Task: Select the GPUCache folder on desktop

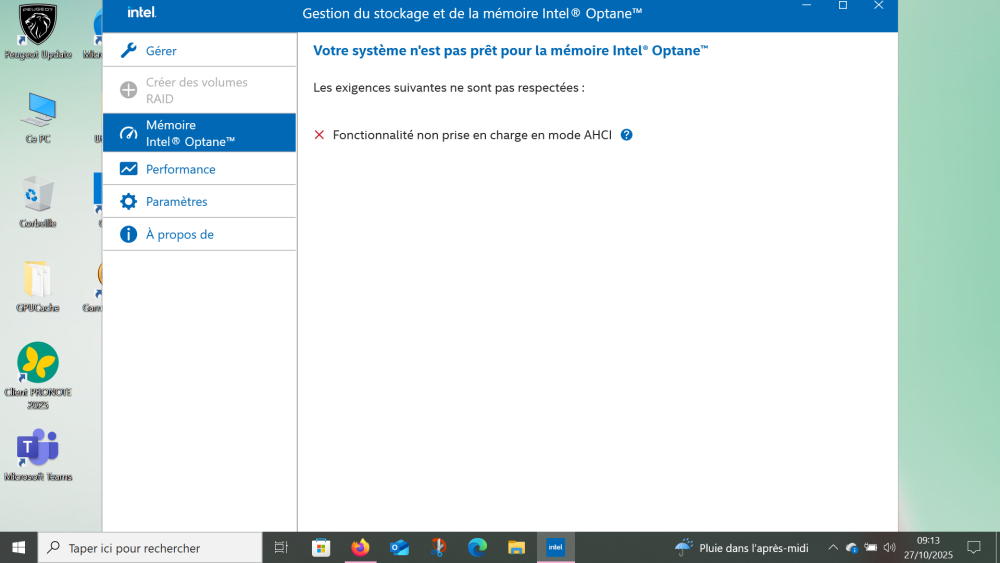Action: (38, 286)
